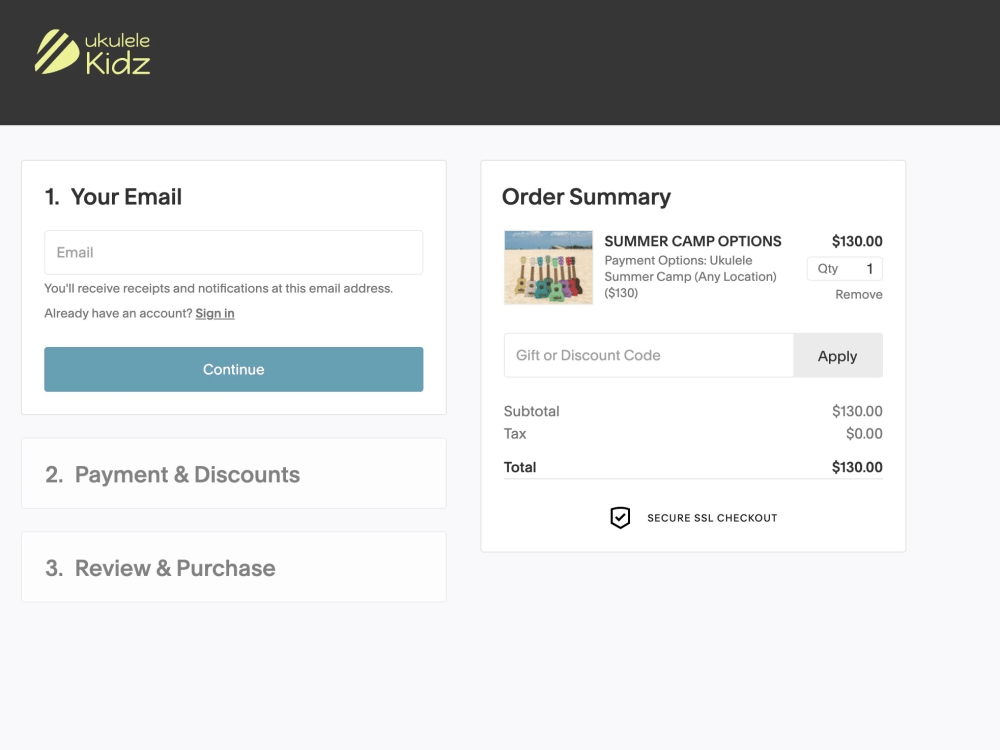Remove the Summer Camp Options item
The image size is (1000, 750).
pos(858,295)
